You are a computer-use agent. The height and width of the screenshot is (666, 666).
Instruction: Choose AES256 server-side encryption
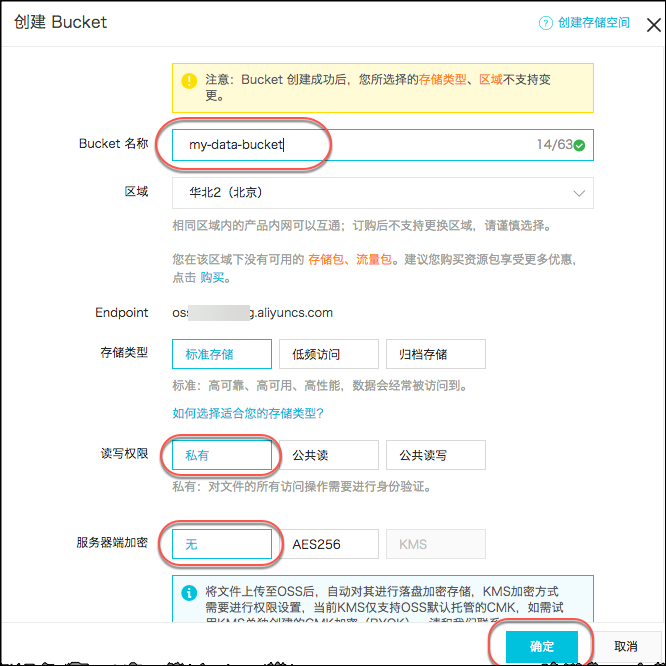(x=329, y=544)
